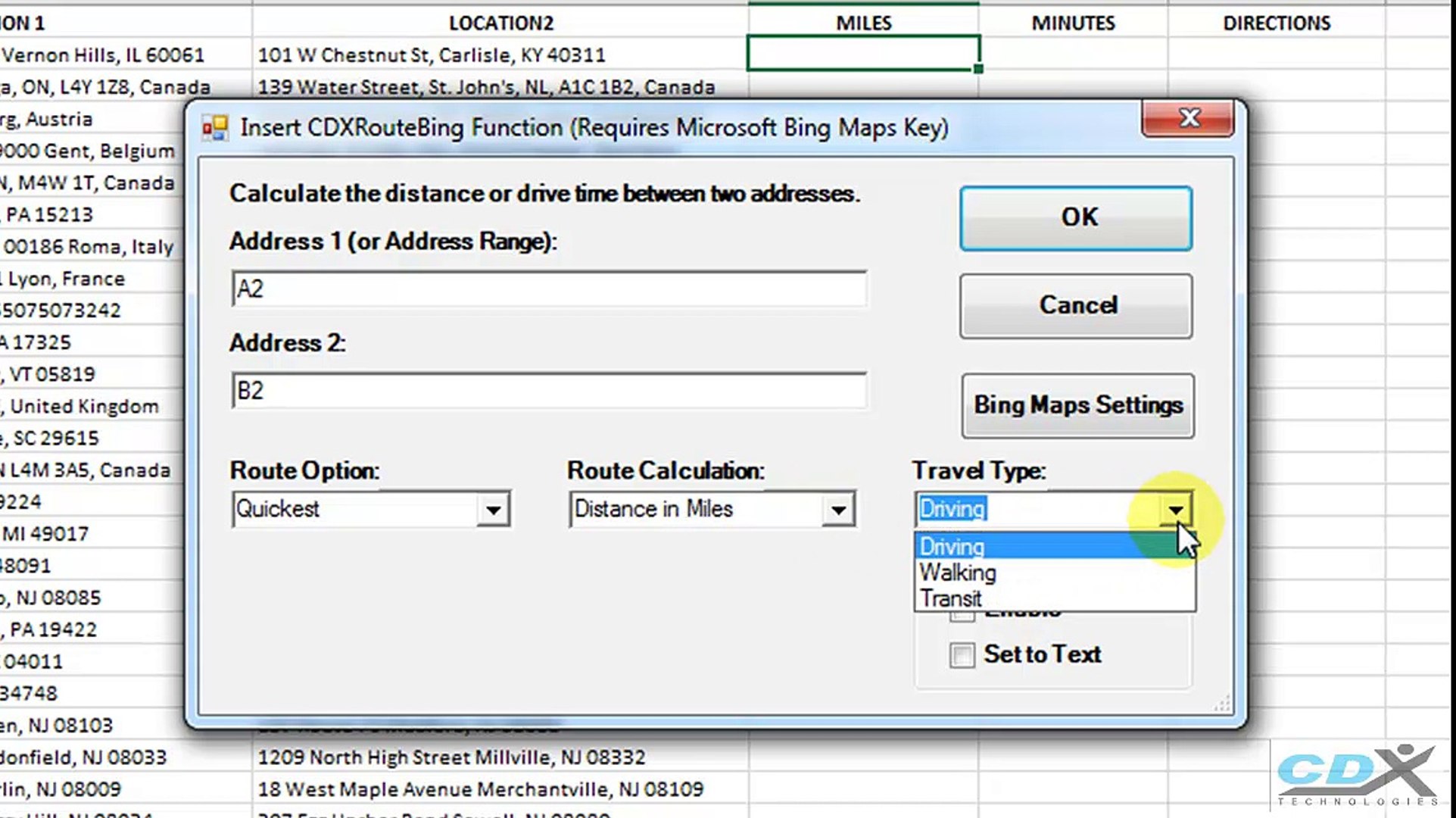
Task: Check the Set to Text checkbox
Action: 962,655
